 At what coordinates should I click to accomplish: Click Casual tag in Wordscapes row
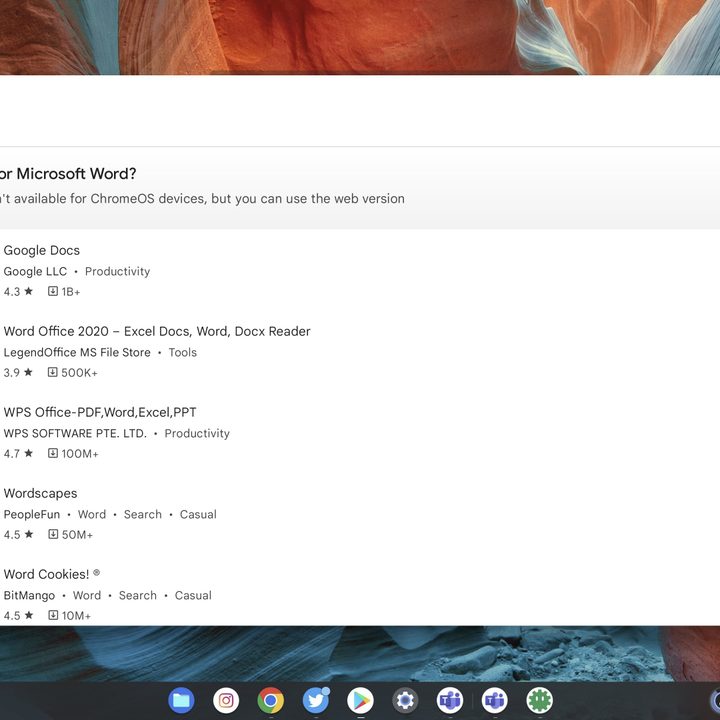coord(198,514)
